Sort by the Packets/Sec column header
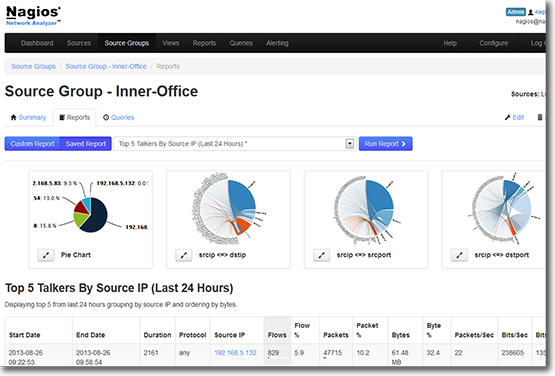 (x=474, y=335)
